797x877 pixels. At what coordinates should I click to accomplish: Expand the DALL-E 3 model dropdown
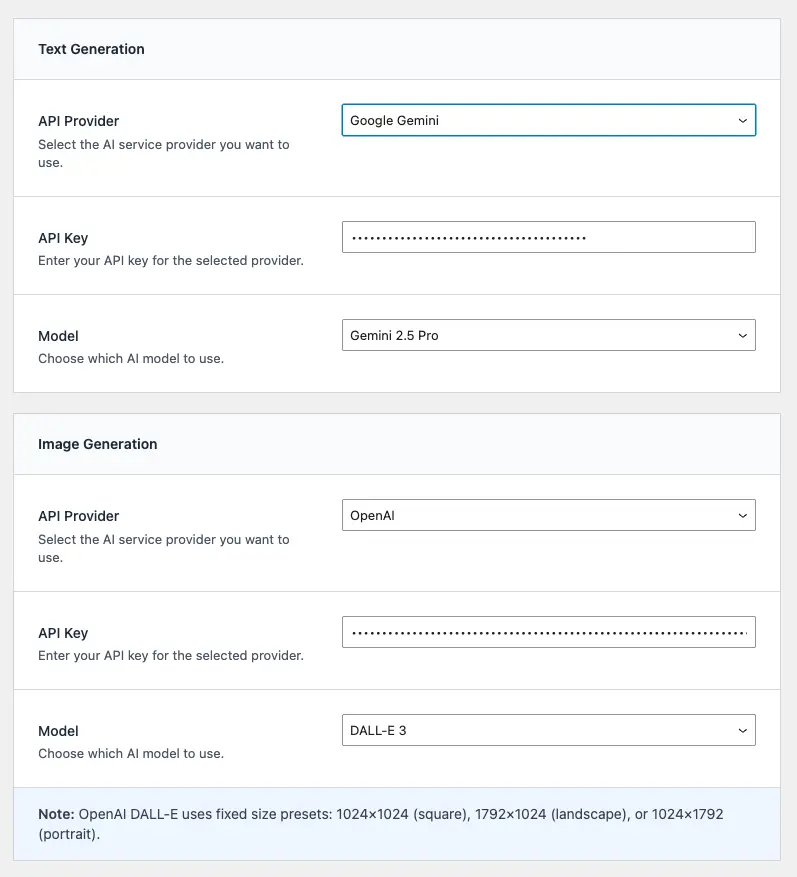click(x=547, y=731)
